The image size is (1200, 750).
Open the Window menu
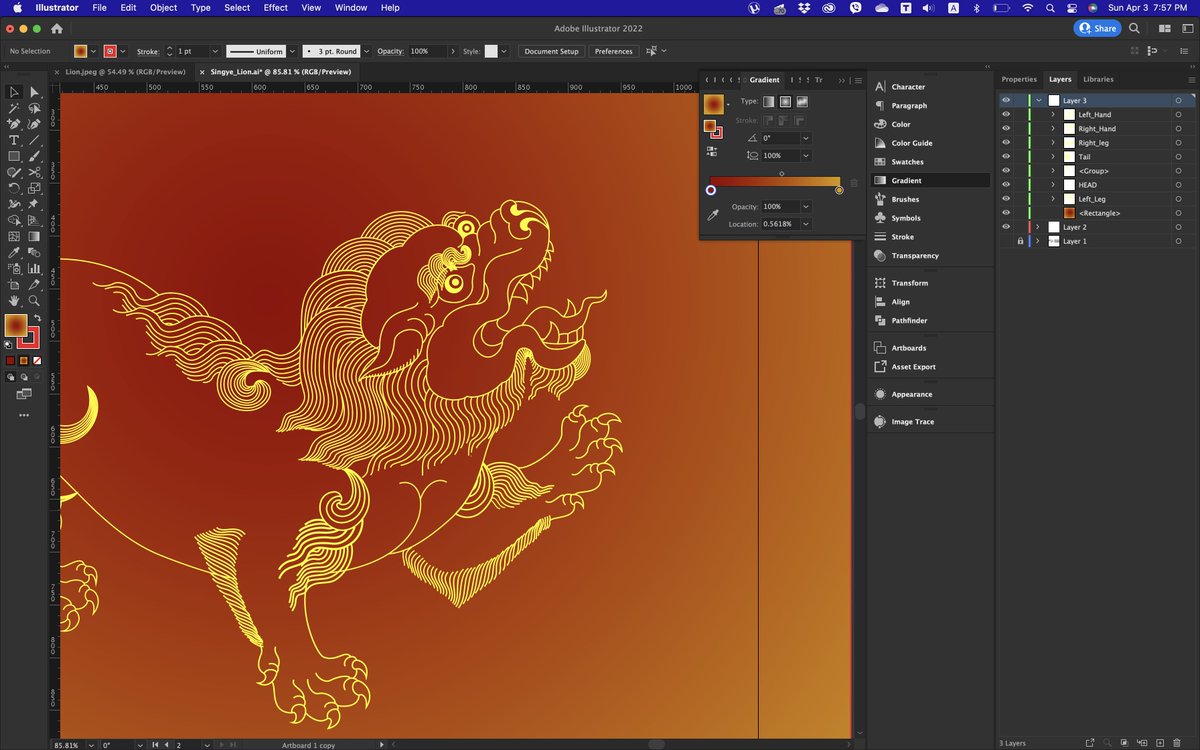[x=351, y=7]
